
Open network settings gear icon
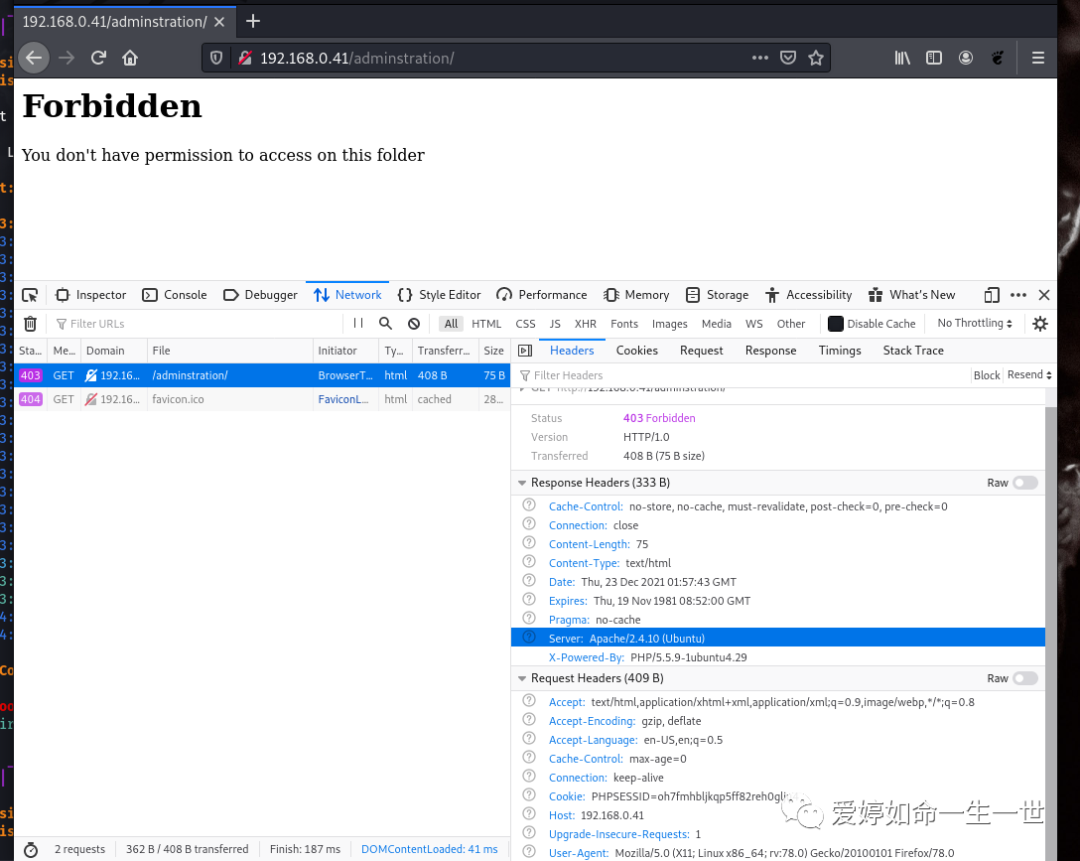click(x=1040, y=324)
